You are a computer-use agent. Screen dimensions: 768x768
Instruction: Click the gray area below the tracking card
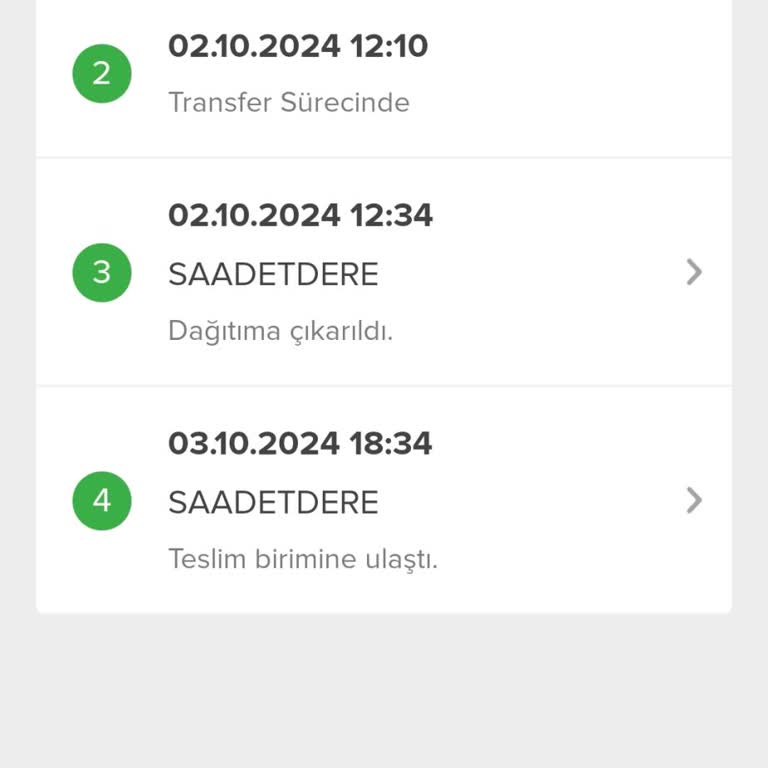[x=384, y=691]
